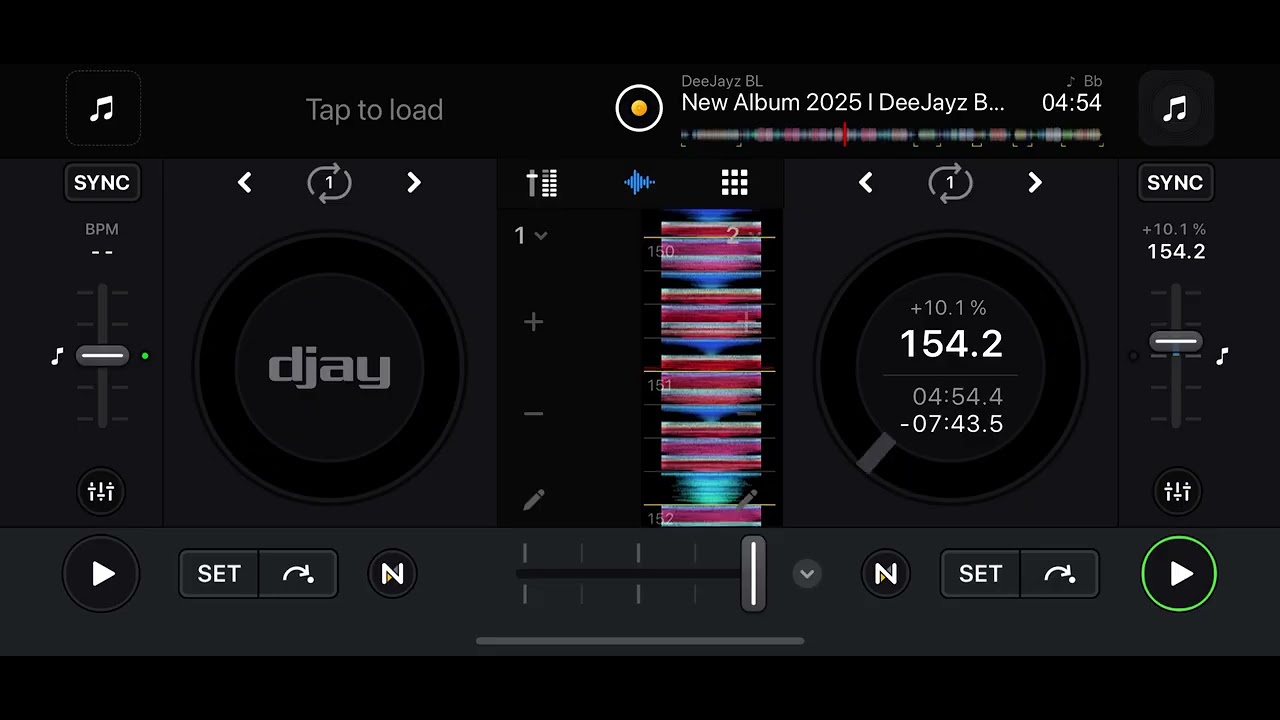Jump to cue on left deck
Image resolution: width=1280 pixels, height=720 pixels.
298,574
